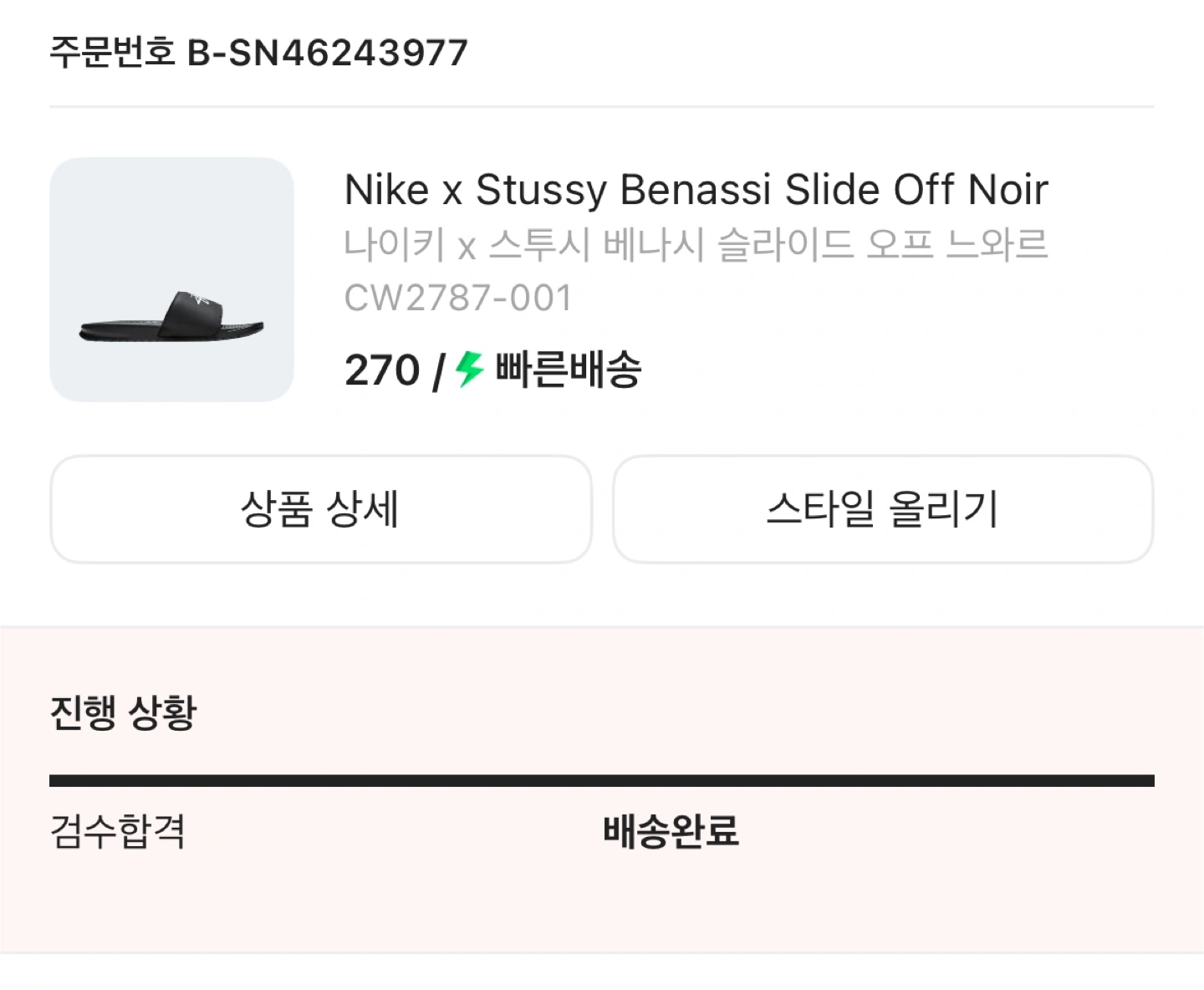The height and width of the screenshot is (990, 1204).
Task: Select the 검수합격 progress step
Action: (118, 831)
